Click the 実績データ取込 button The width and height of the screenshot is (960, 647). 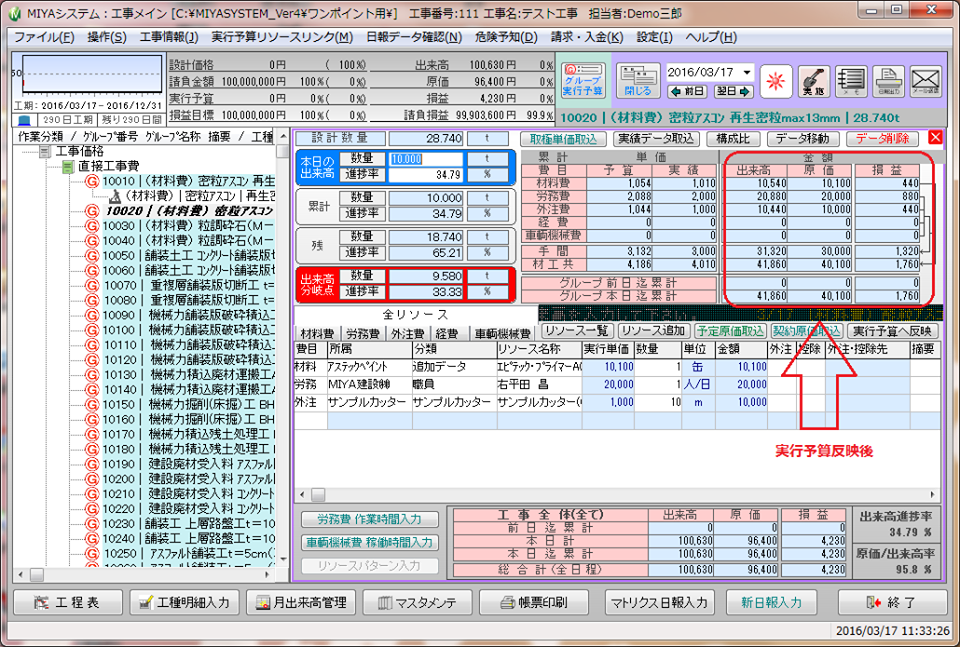point(656,139)
